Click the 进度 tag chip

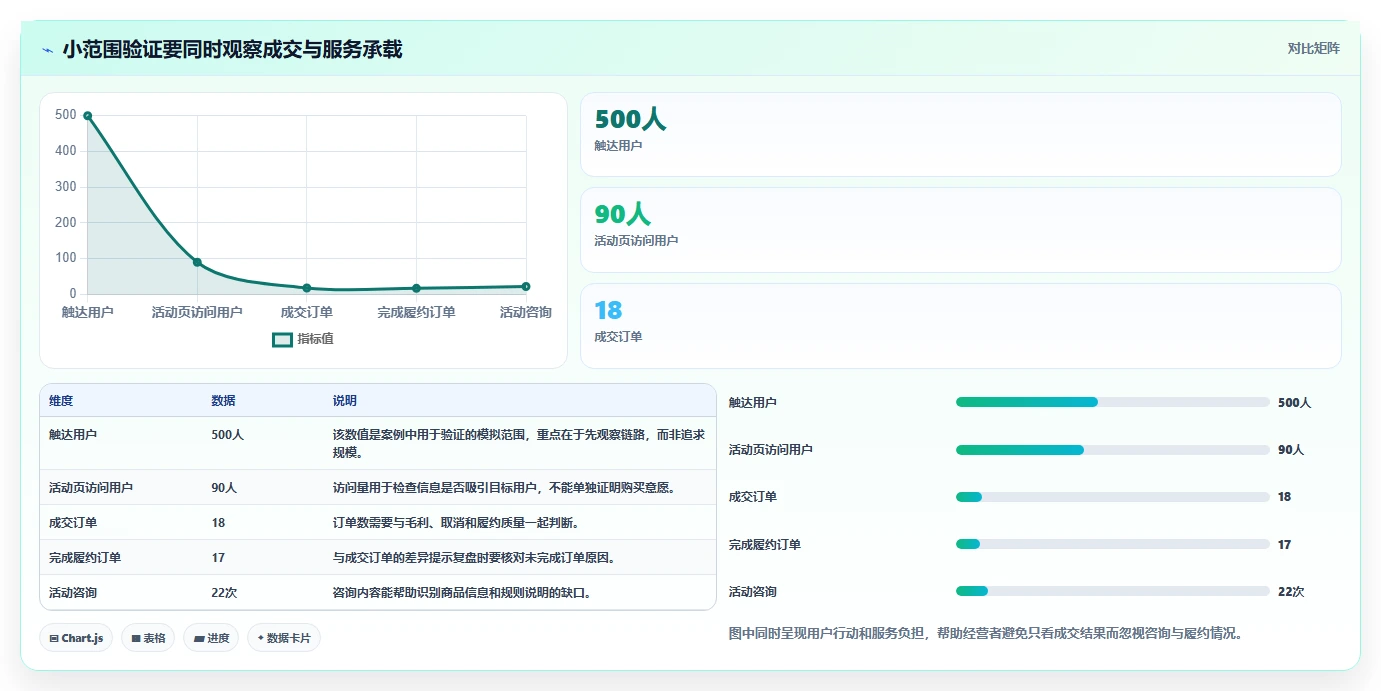click(211, 638)
